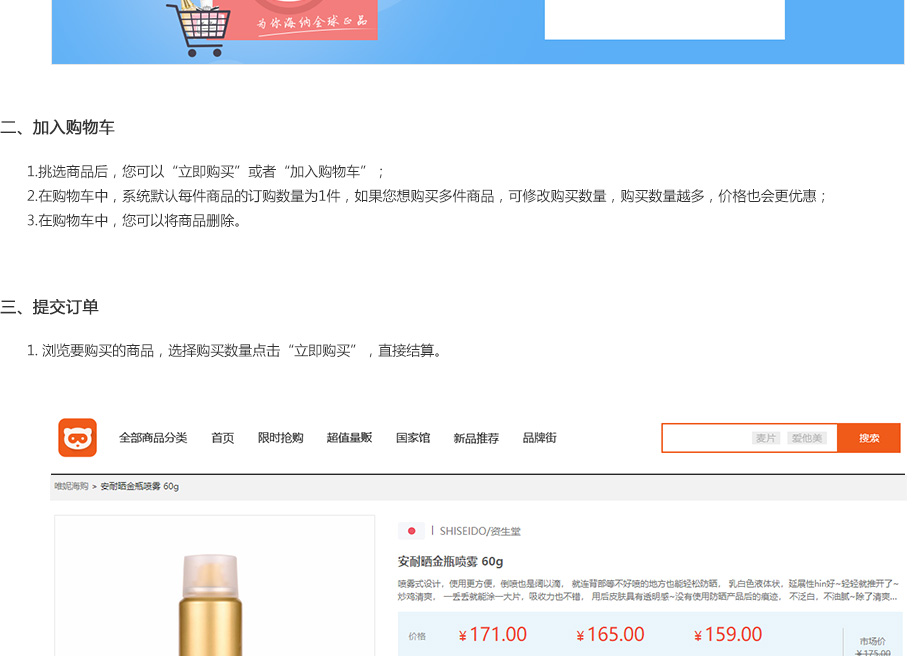The width and height of the screenshot is (920, 656).
Task: Select price ¥165.00
Action: coord(610,635)
